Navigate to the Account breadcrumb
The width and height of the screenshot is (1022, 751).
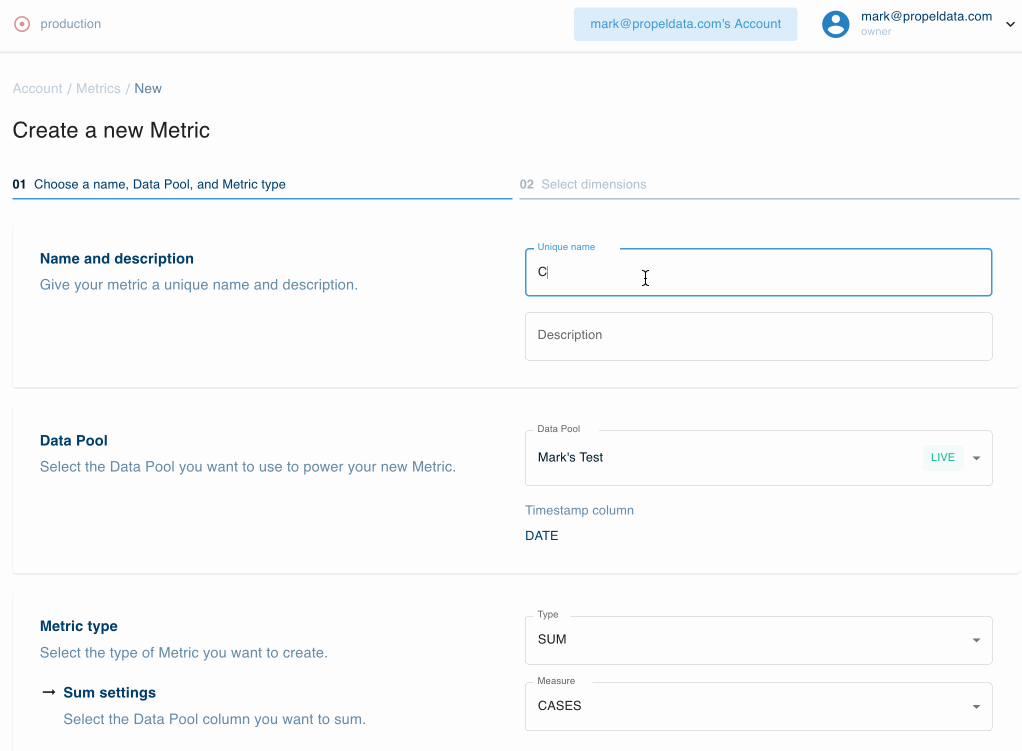tap(37, 88)
